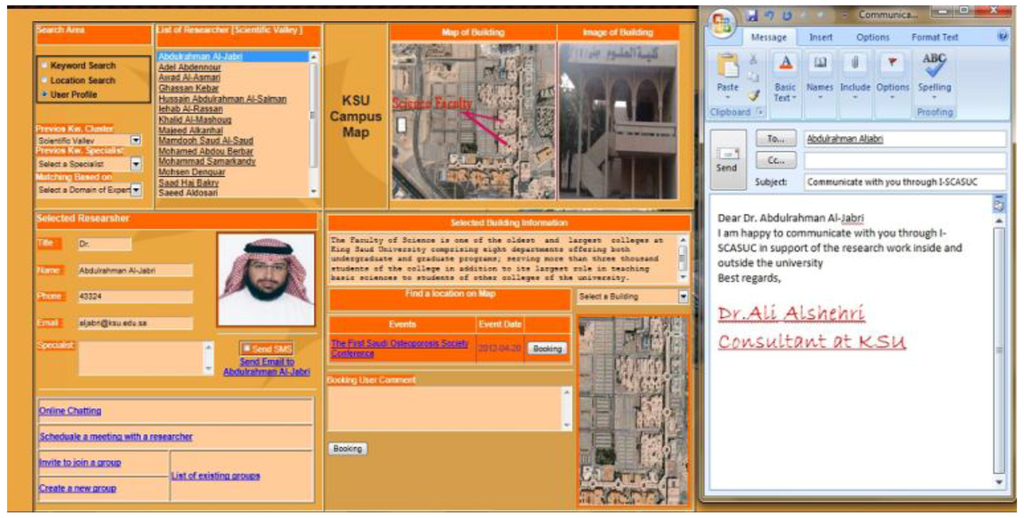This screenshot has height=518, width=1024.
Task: Open Schedule a meeting with a researcher link
Action: click(116, 436)
